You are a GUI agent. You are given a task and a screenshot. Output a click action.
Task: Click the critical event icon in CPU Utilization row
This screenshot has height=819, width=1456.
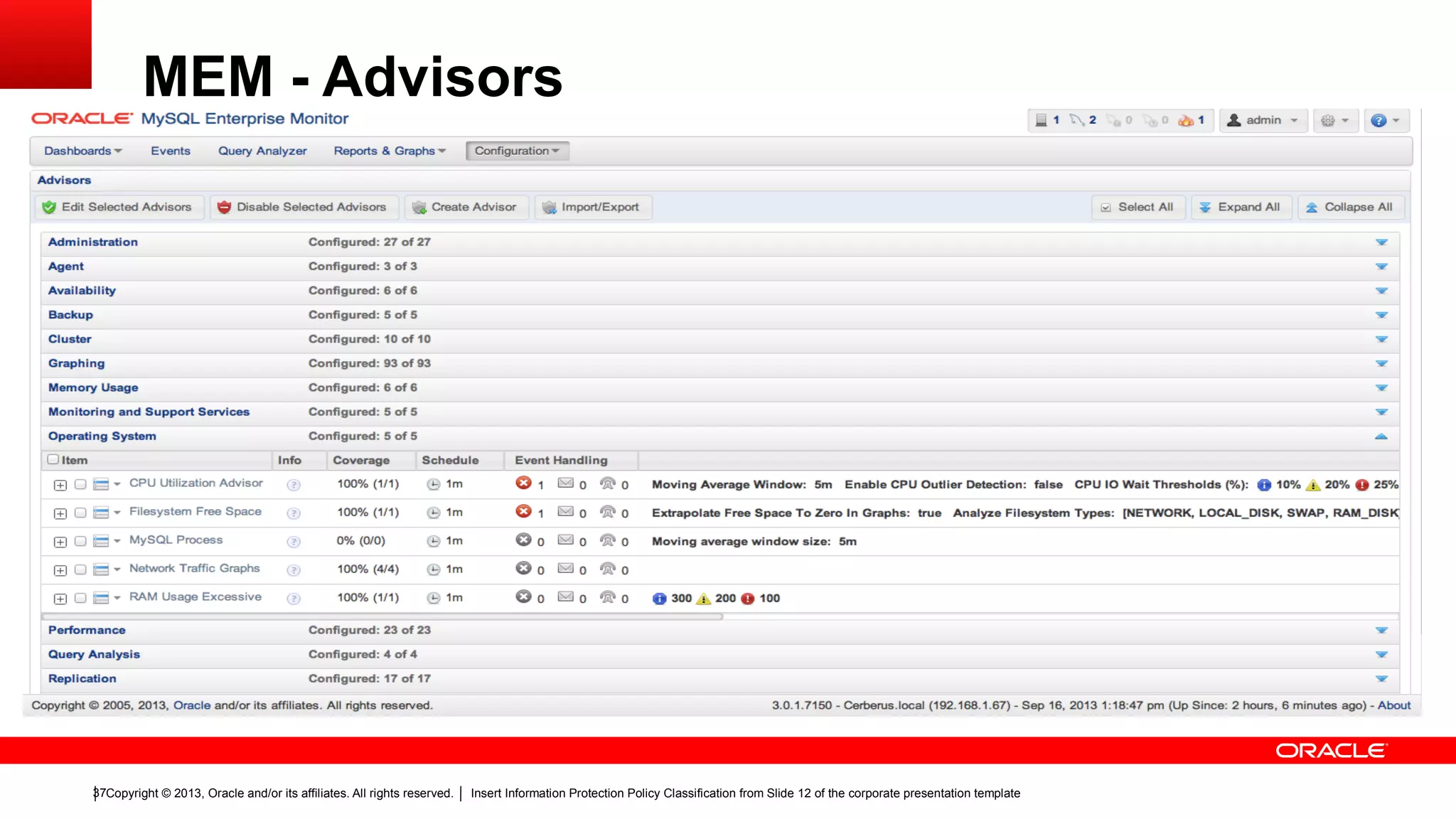523,483
